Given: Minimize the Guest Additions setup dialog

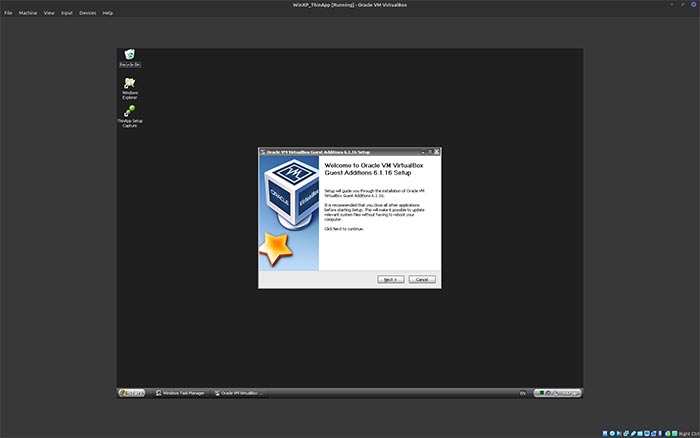Looking at the screenshot, I should (423, 152).
